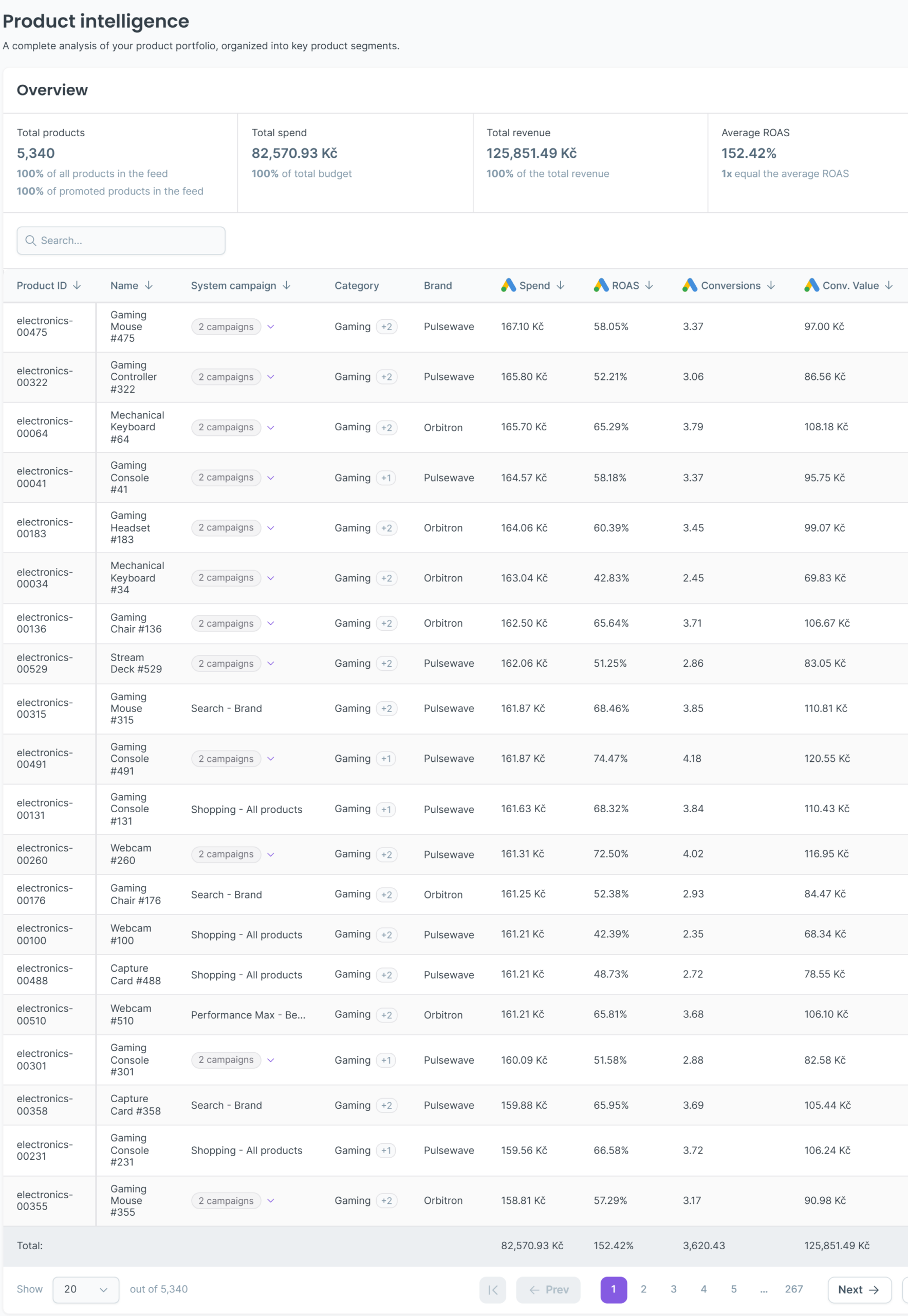The height and width of the screenshot is (1316, 908).
Task: Click the Google Ads icon beside Conv. Value
Action: (811, 285)
